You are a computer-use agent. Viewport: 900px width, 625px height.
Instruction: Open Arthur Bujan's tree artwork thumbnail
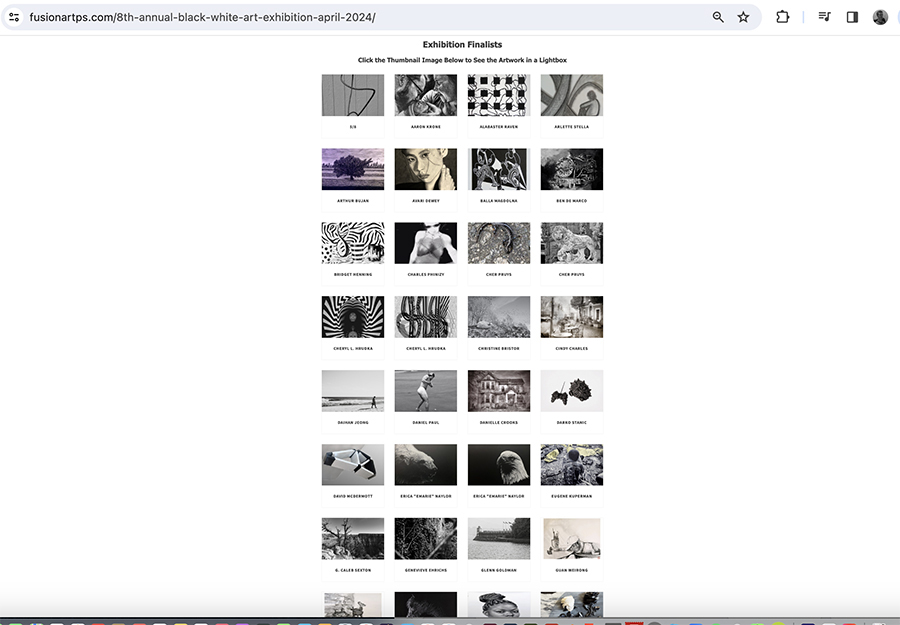pyautogui.click(x=353, y=169)
